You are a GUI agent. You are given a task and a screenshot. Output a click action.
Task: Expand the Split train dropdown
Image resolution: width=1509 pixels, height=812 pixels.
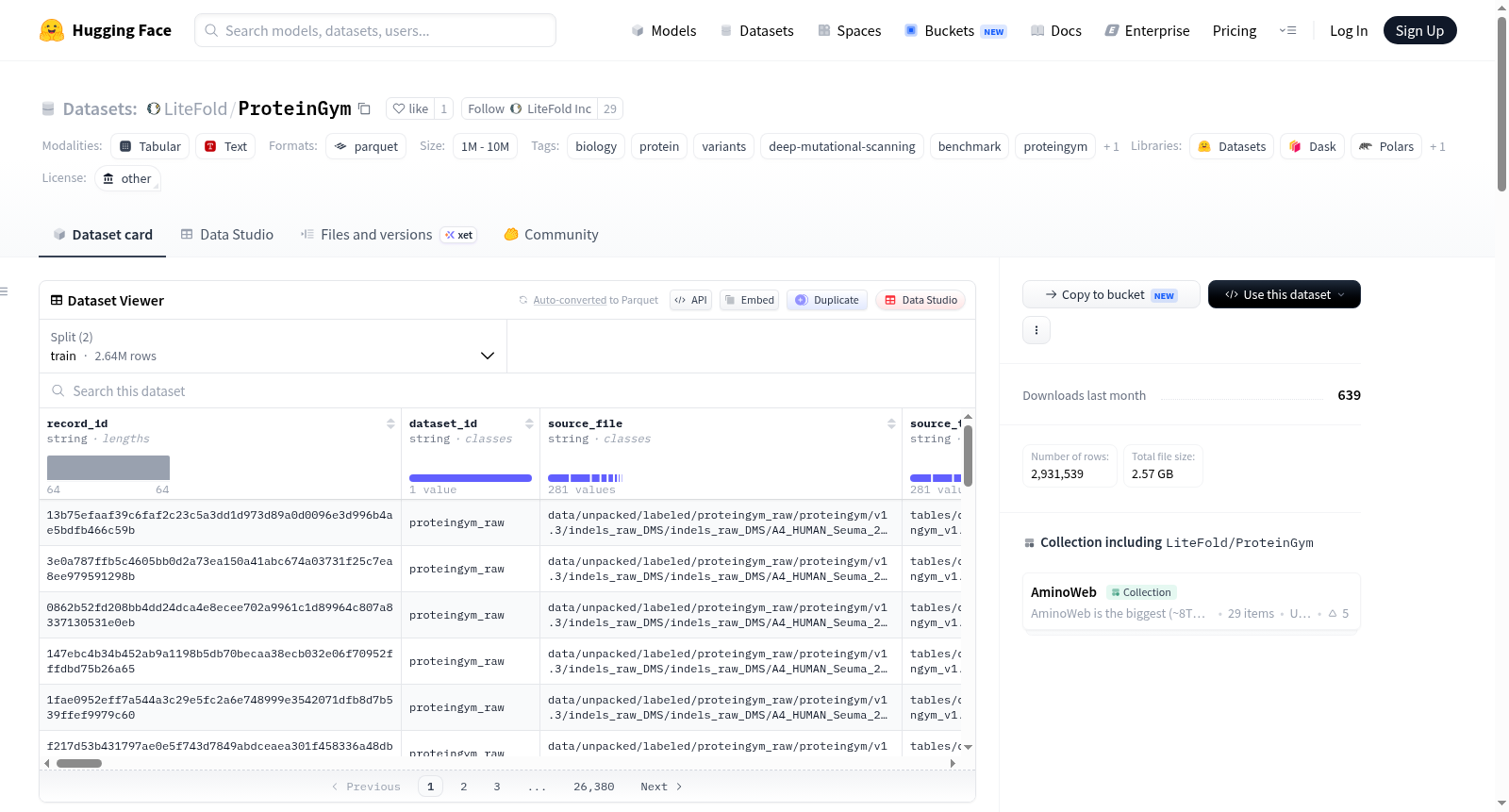click(x=274, y=346)
